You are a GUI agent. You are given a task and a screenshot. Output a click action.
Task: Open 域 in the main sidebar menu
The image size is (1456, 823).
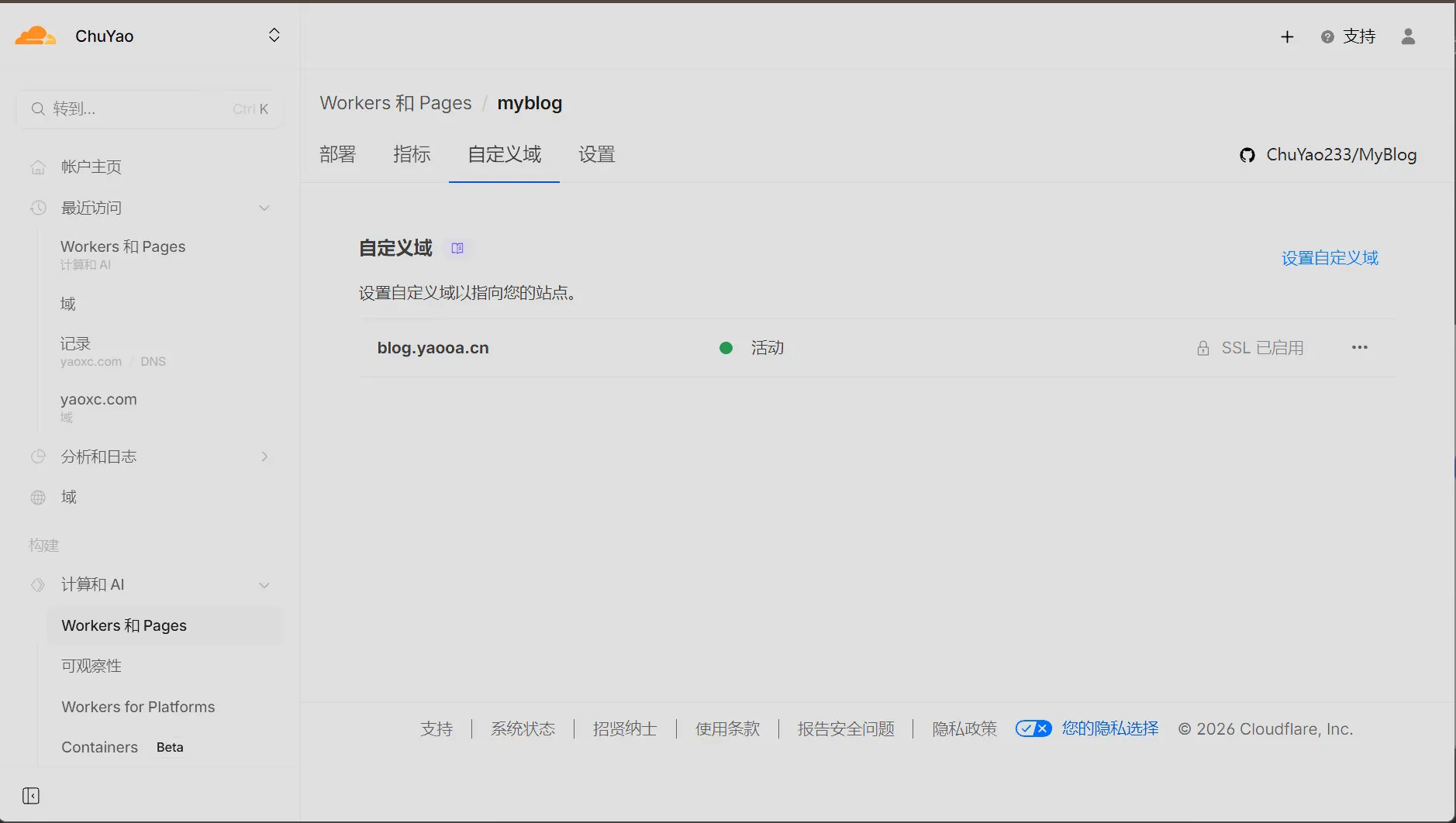69,497
